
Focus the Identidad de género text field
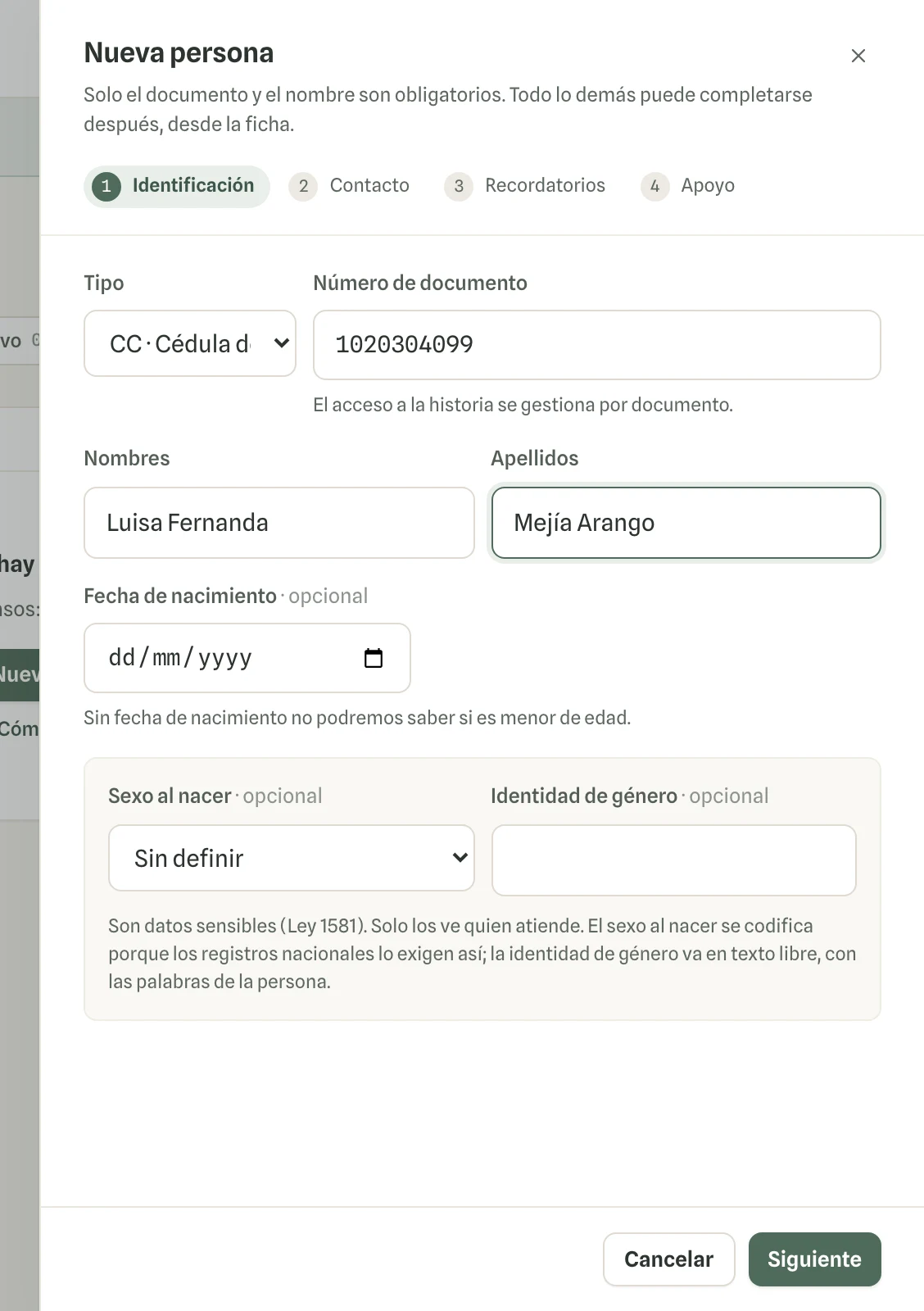[674, 860]
